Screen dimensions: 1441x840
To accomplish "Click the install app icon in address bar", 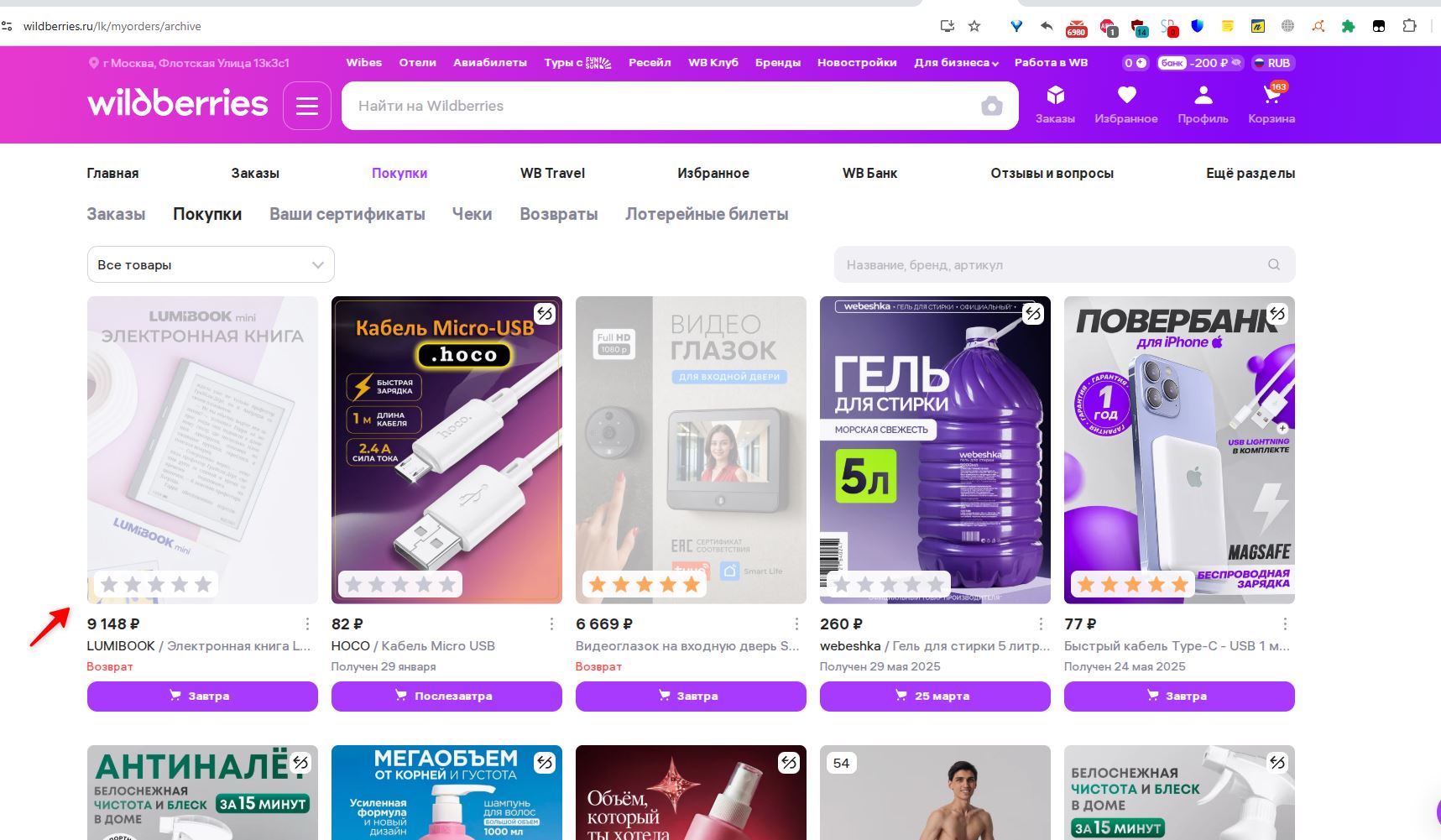I will (x=948, y=26).
